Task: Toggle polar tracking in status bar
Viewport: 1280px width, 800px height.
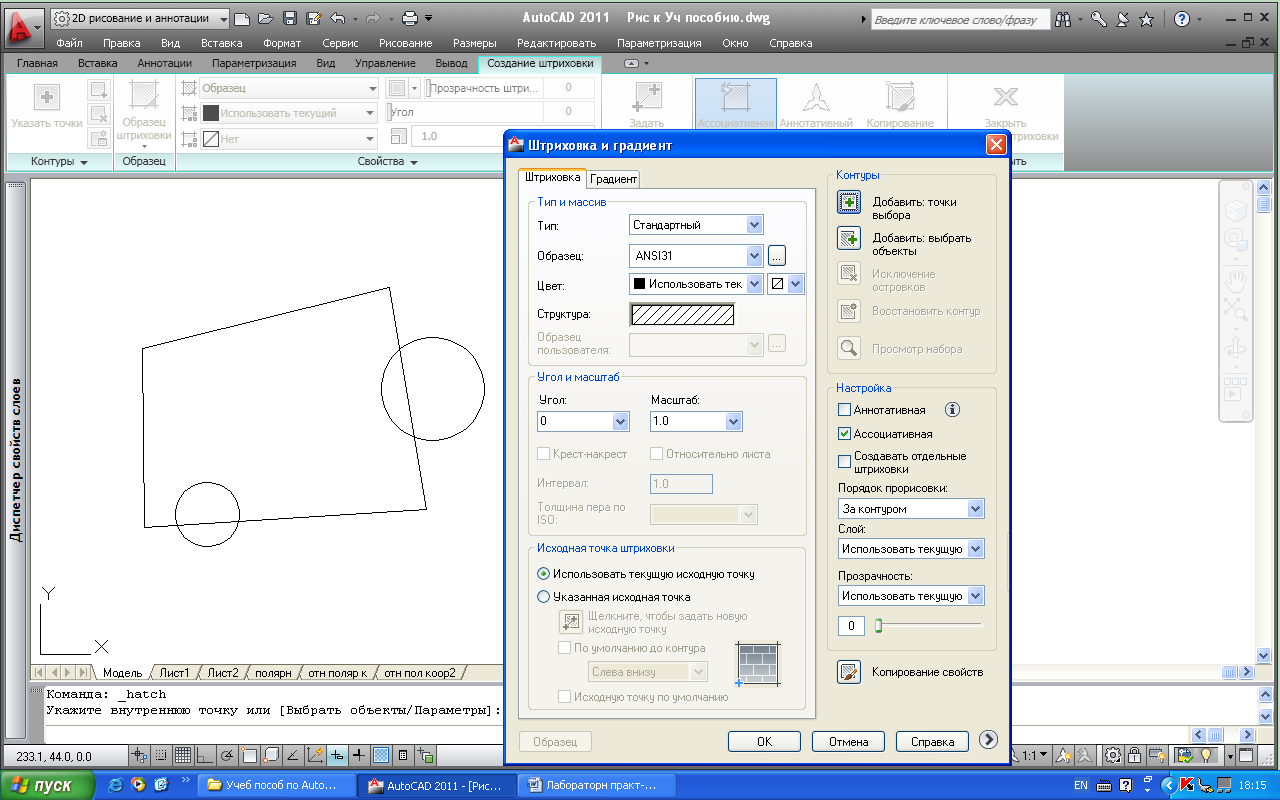Action: click(x=227, y=755)
